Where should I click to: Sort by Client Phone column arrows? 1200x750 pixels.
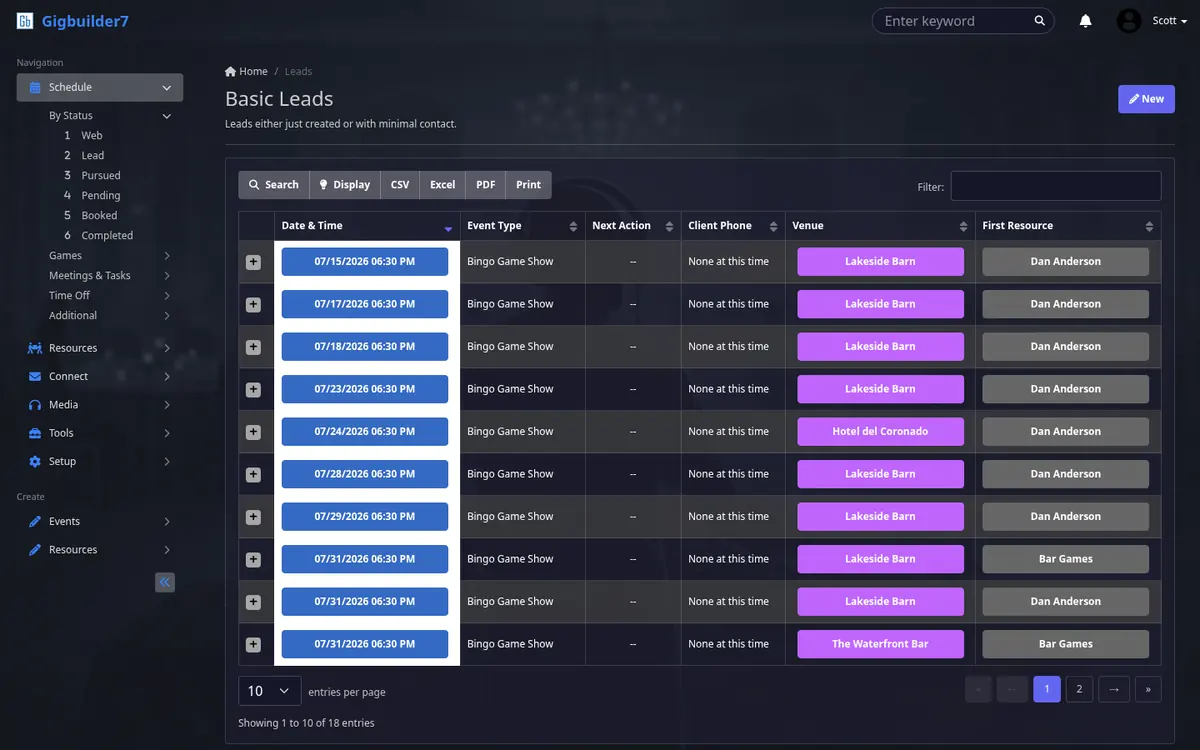click(x=773, y=226)
